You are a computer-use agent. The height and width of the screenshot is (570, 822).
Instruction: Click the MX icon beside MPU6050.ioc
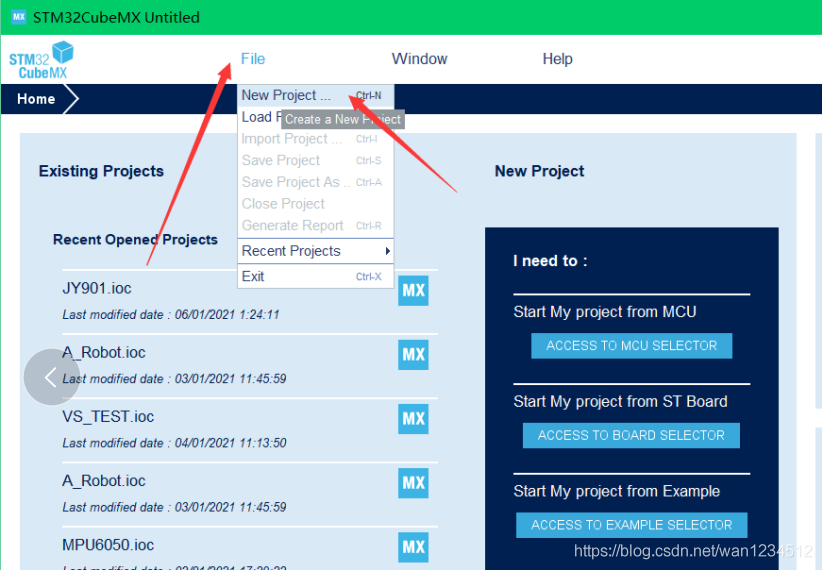[413, 547]
